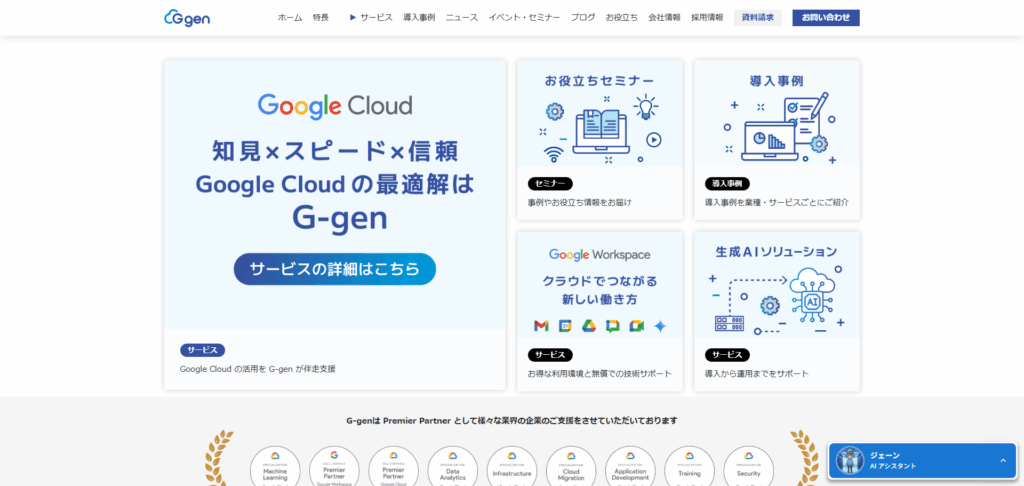Click the Gmail icon in Workspace card
The image size is (1024, 486).
tap(541, 326)
